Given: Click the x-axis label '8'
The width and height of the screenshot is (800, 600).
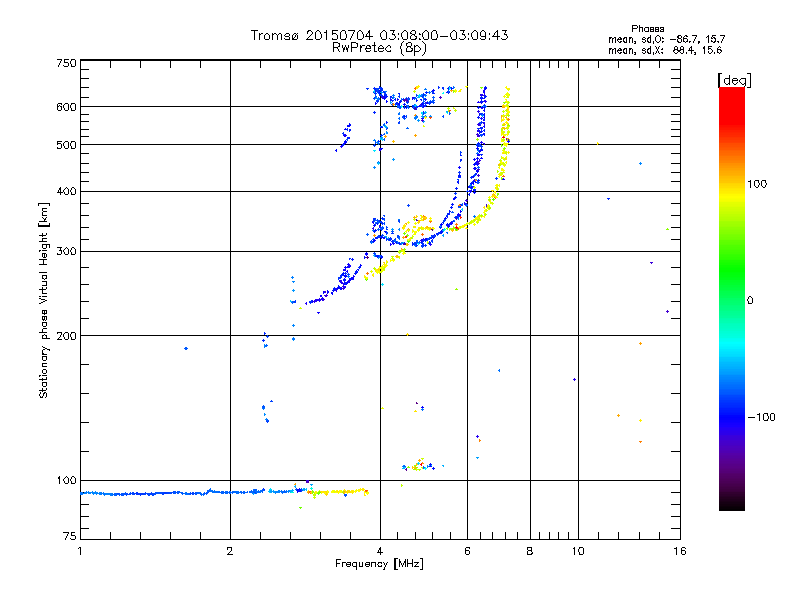Looking at the screenshot, I should (x=530, y=551).
